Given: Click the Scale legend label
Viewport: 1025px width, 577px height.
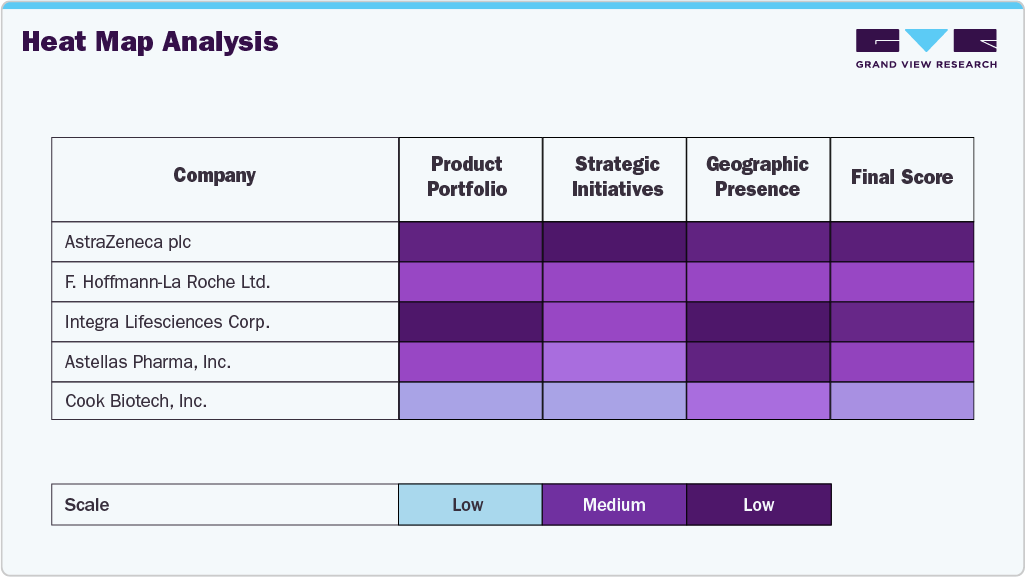Looking at the screenshot, I should pyautogui.click(x=87, y=505).
